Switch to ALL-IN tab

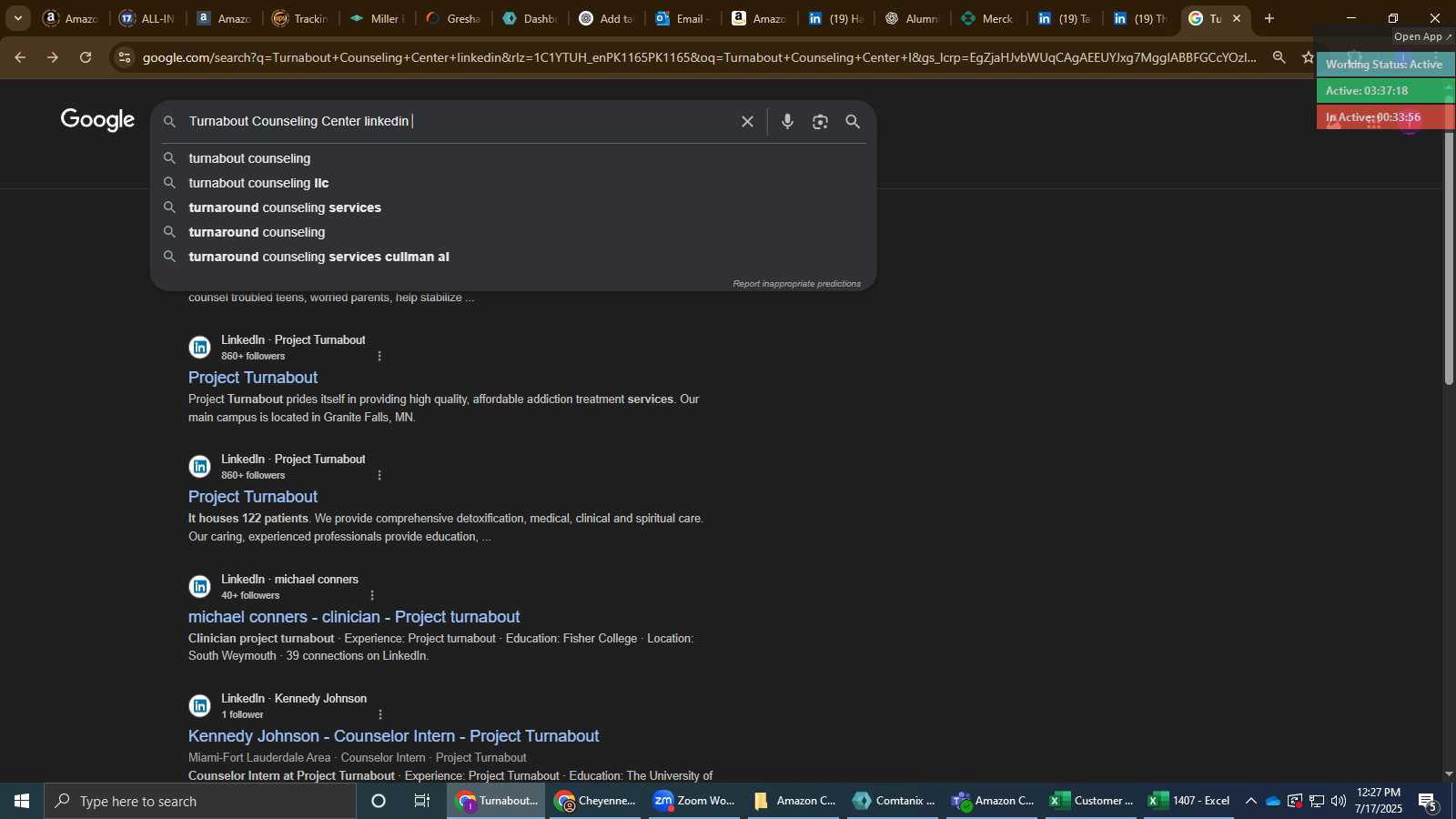146,18
